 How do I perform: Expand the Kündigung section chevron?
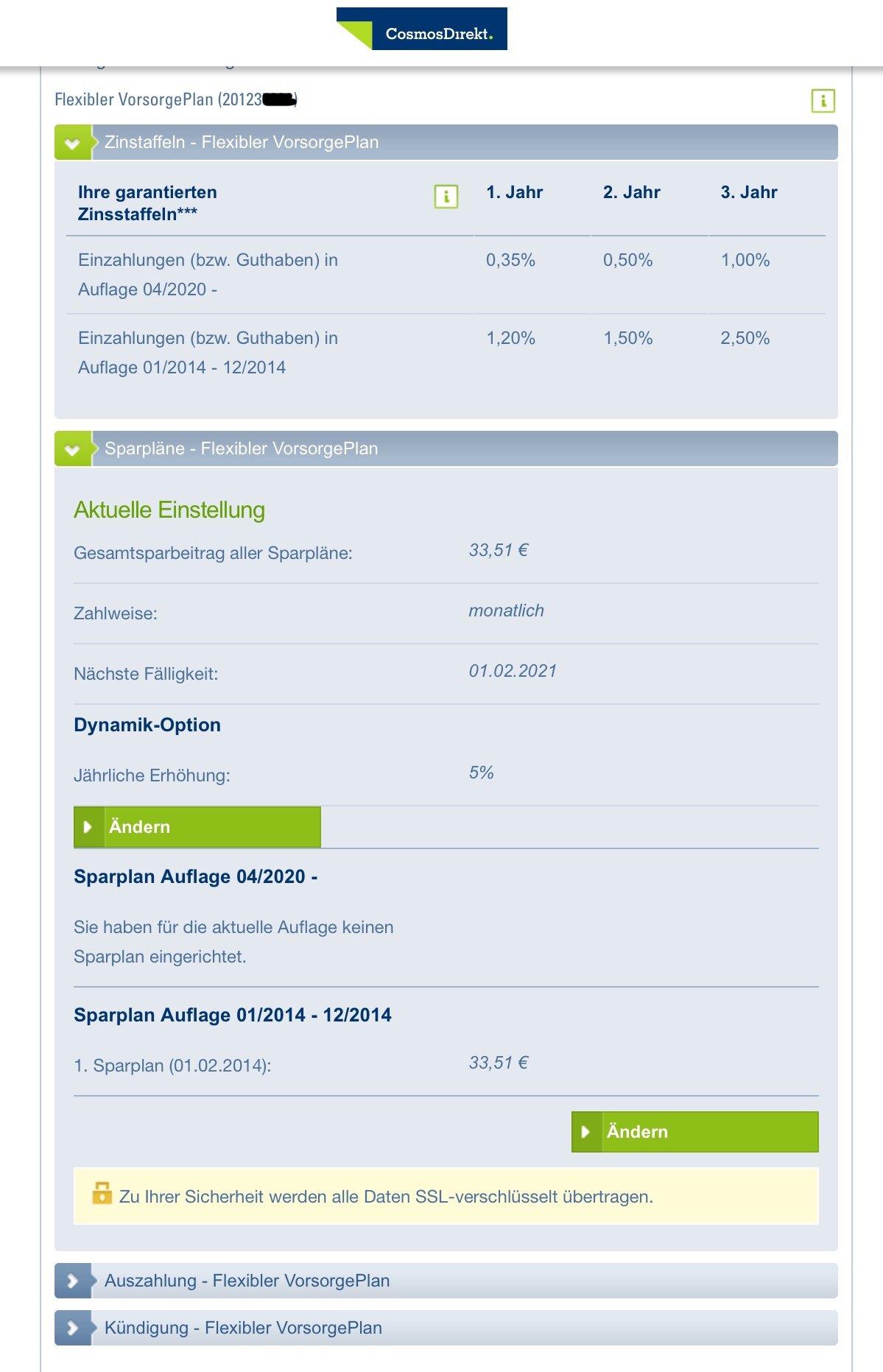tap(72, 1329)
